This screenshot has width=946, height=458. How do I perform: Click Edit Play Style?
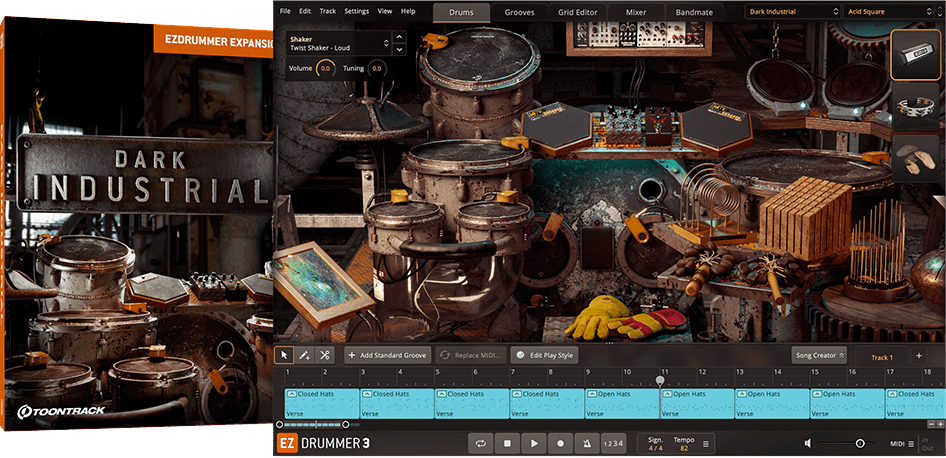pyautogui.click(x=545, y=355)
